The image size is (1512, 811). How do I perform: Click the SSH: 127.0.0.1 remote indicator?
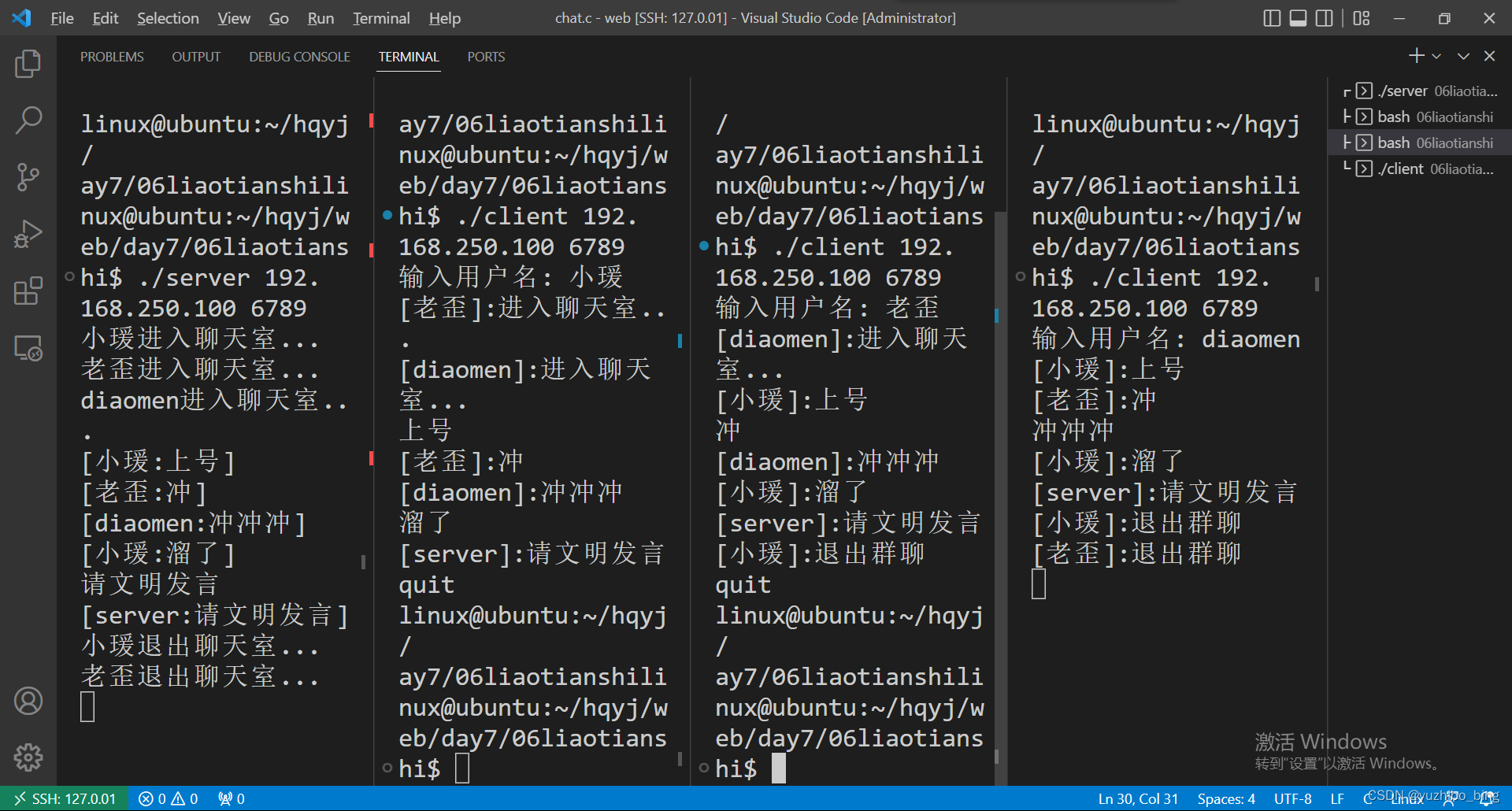click(65, 798)
